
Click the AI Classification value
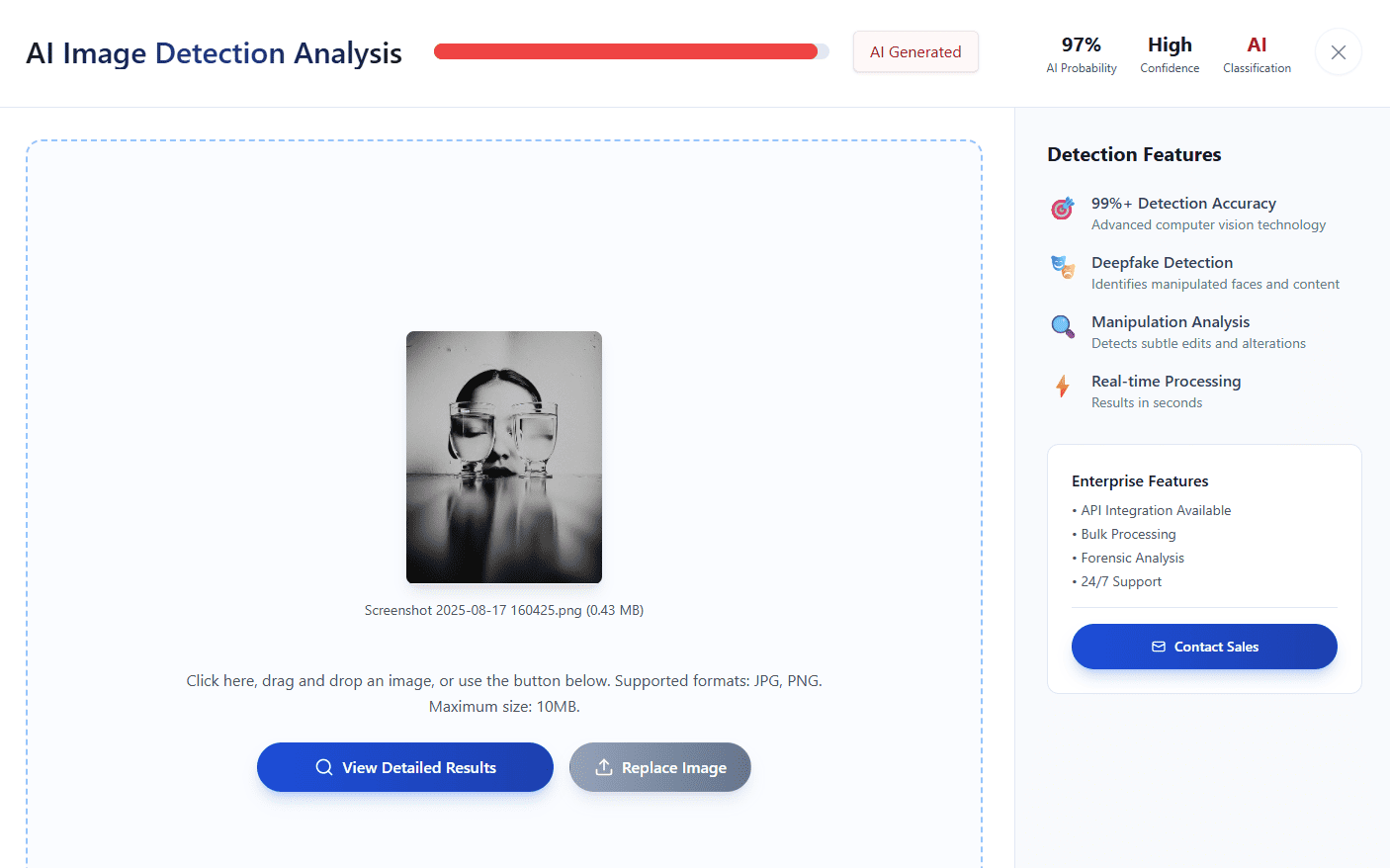[1257, 44]
